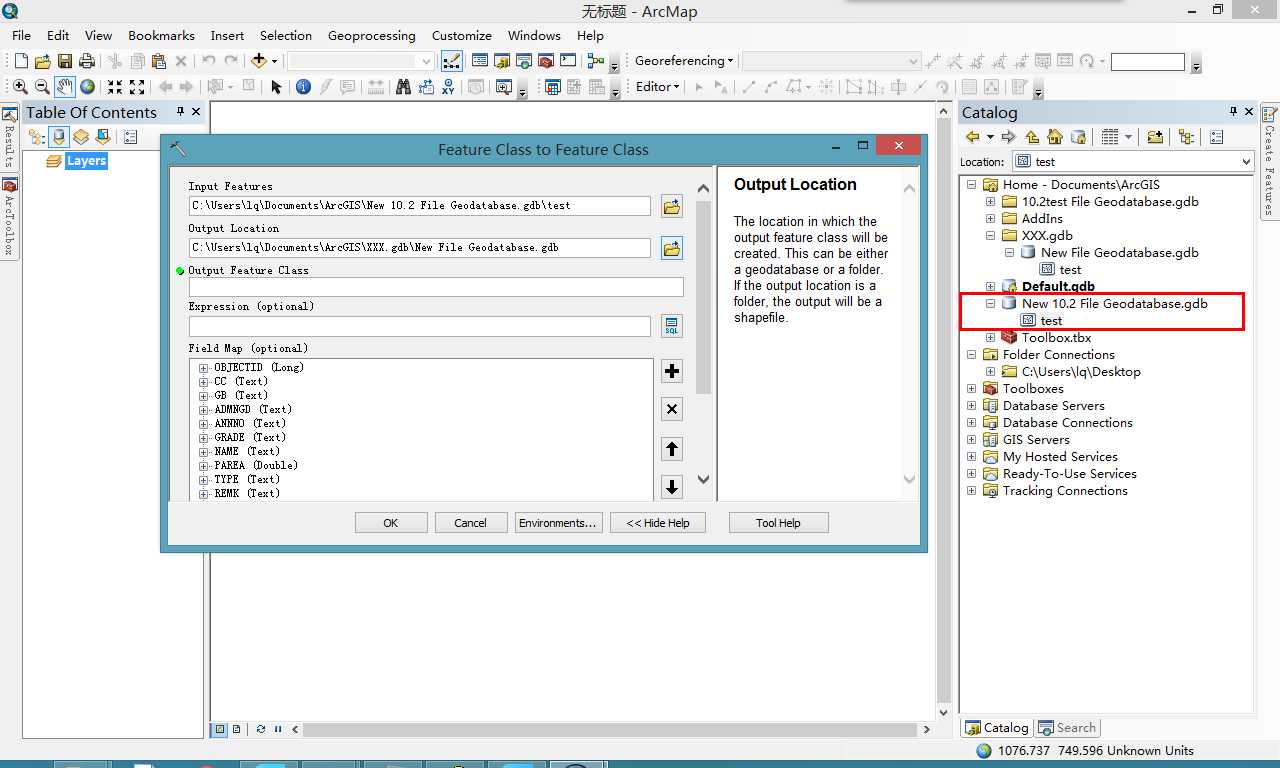Open the Customize menu
The width and height of the screenshot is (1280, 768).
(x=461, y=35)
